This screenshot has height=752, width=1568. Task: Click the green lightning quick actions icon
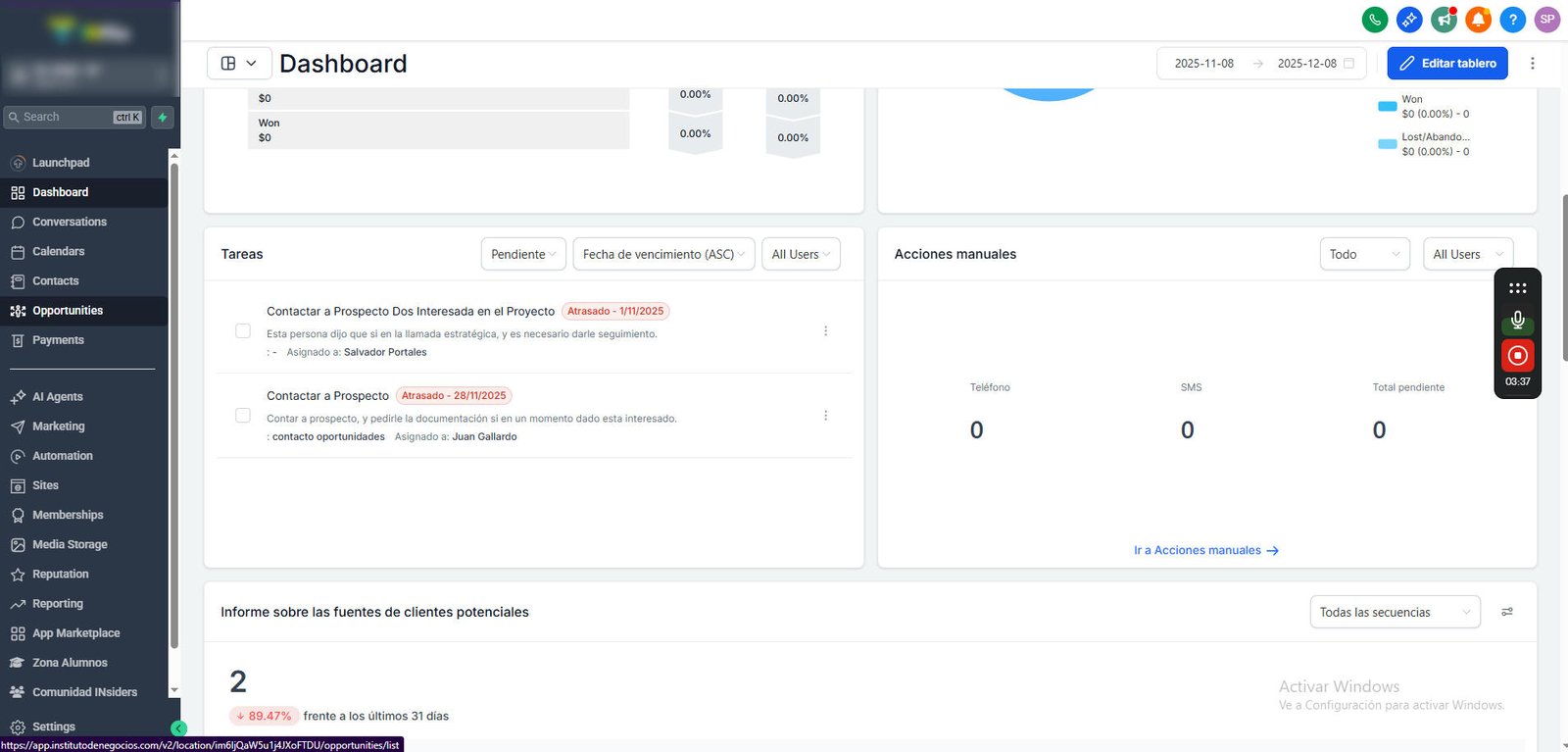tap(163, 117)
